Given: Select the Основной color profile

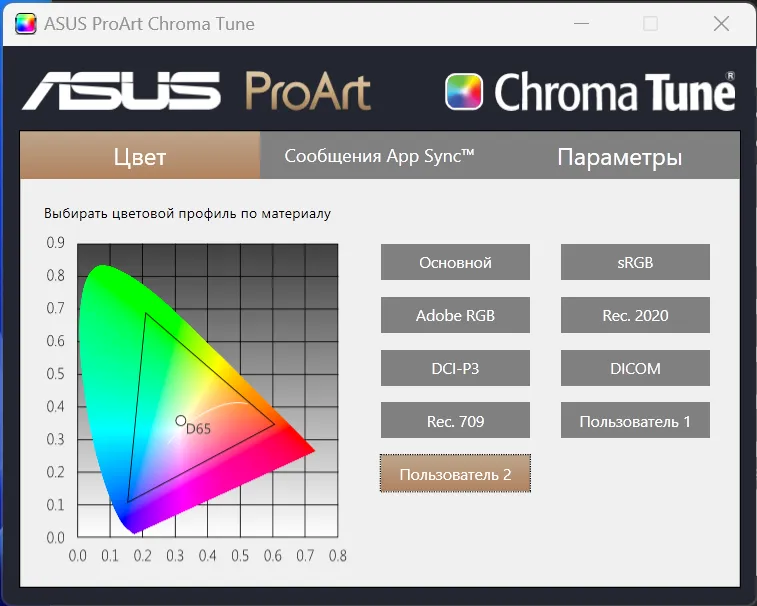Looking at the screenshot, I should 455,262.
